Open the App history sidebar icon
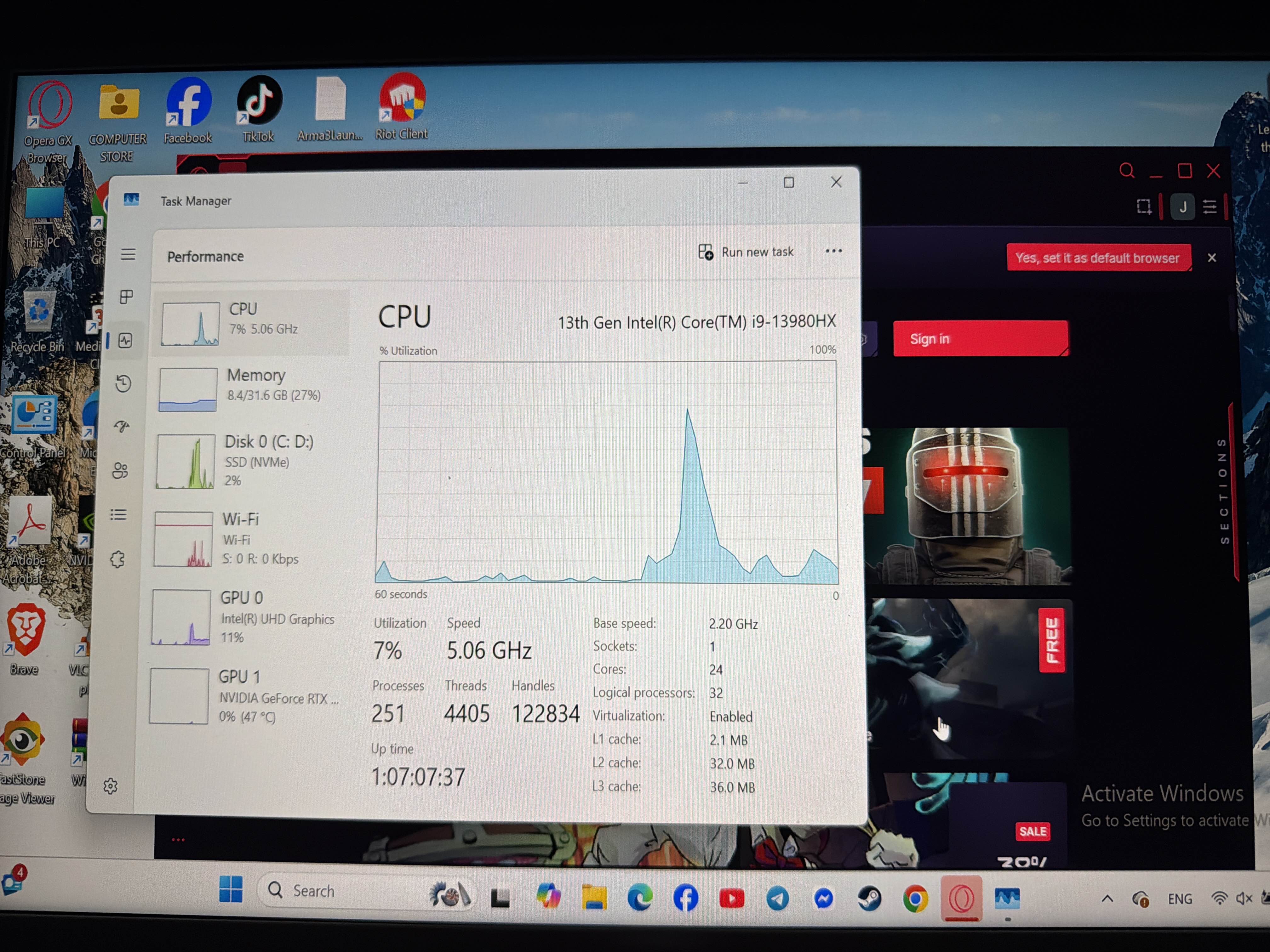The height and width of the screenshot is (952, 1270). (123, 383)
